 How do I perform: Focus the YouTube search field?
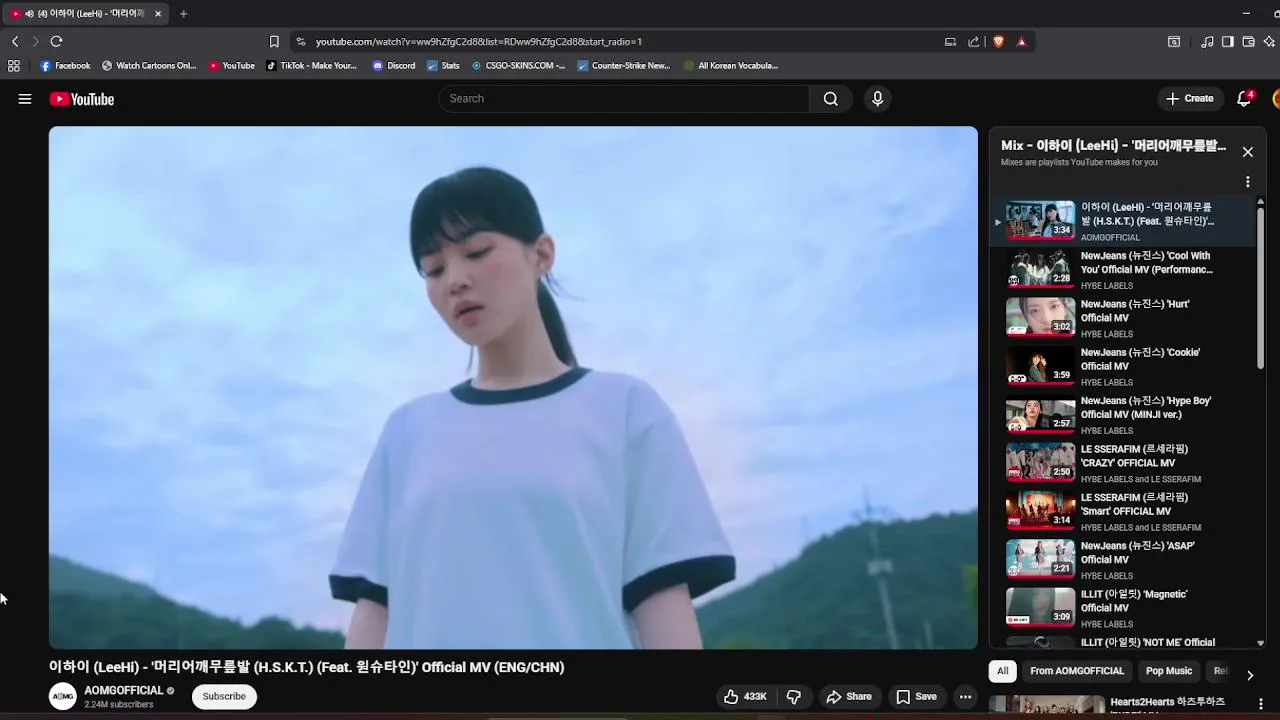click(624, 99)
